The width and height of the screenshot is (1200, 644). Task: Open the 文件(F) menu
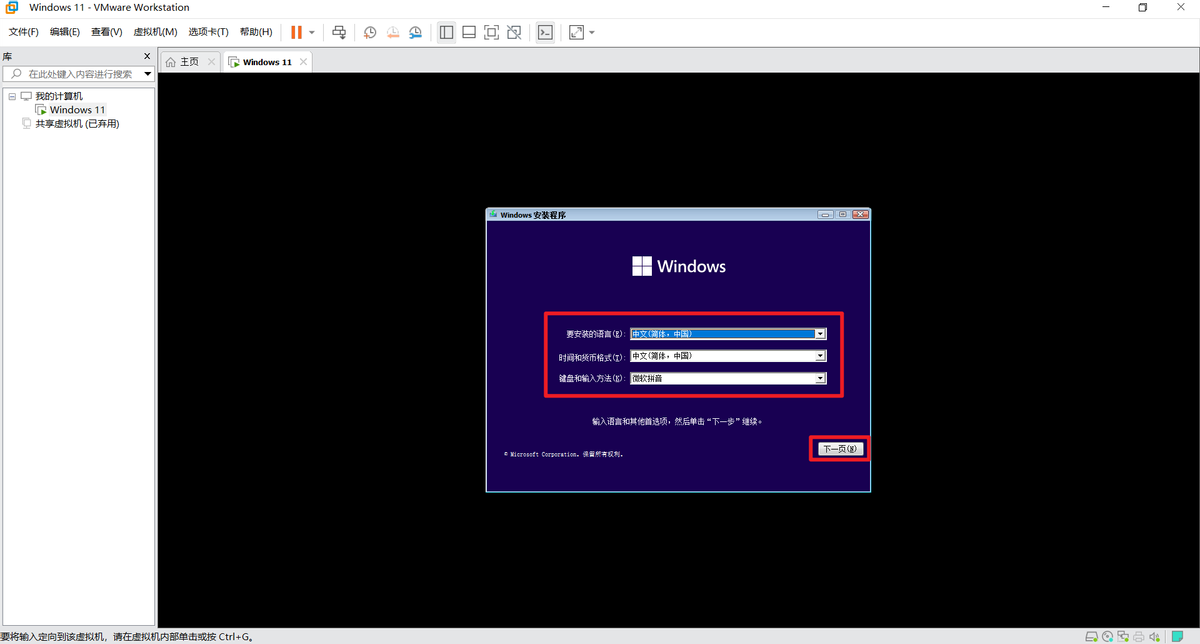click(24, 32)
